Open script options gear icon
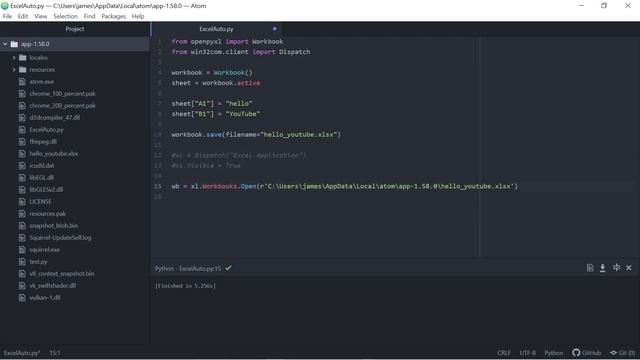This screenshot has height=360, width=640. point(616,267)
